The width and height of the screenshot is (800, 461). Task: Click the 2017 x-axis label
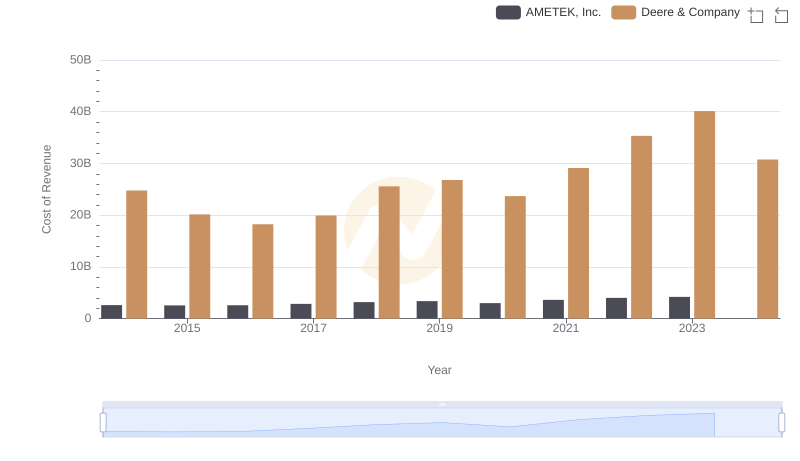point(313,328)
